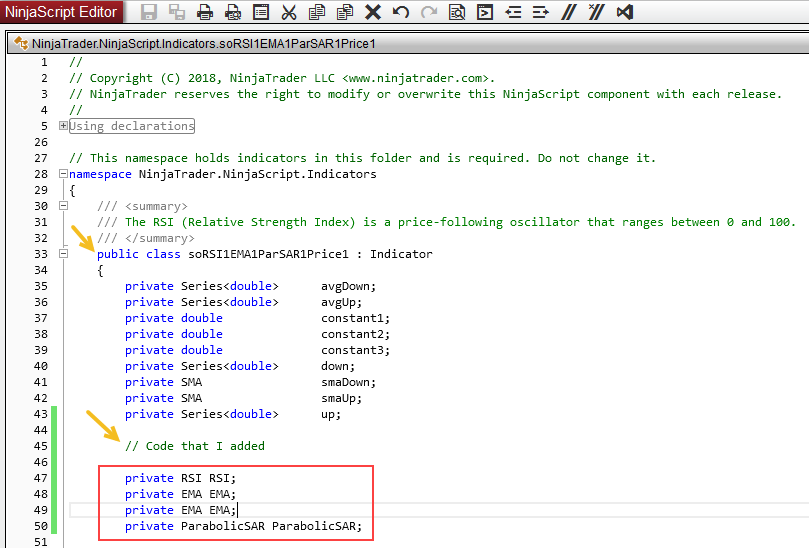This screenshot has height=548, width=809.
Task: Click 'Do not change it.' comment on line 27
Action: tap(596, 158)
